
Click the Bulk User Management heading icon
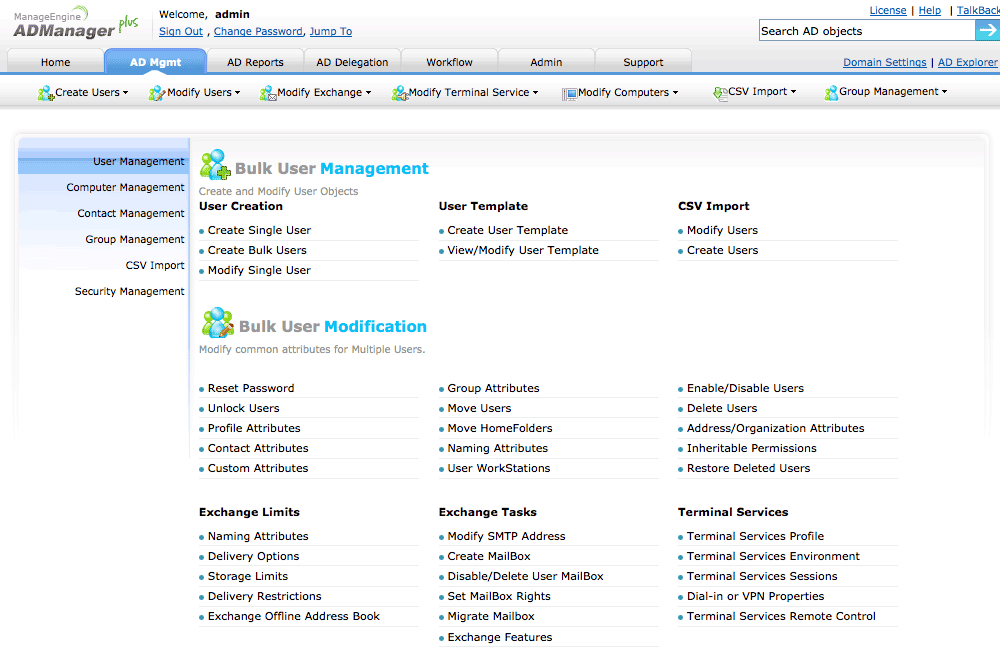215,165
